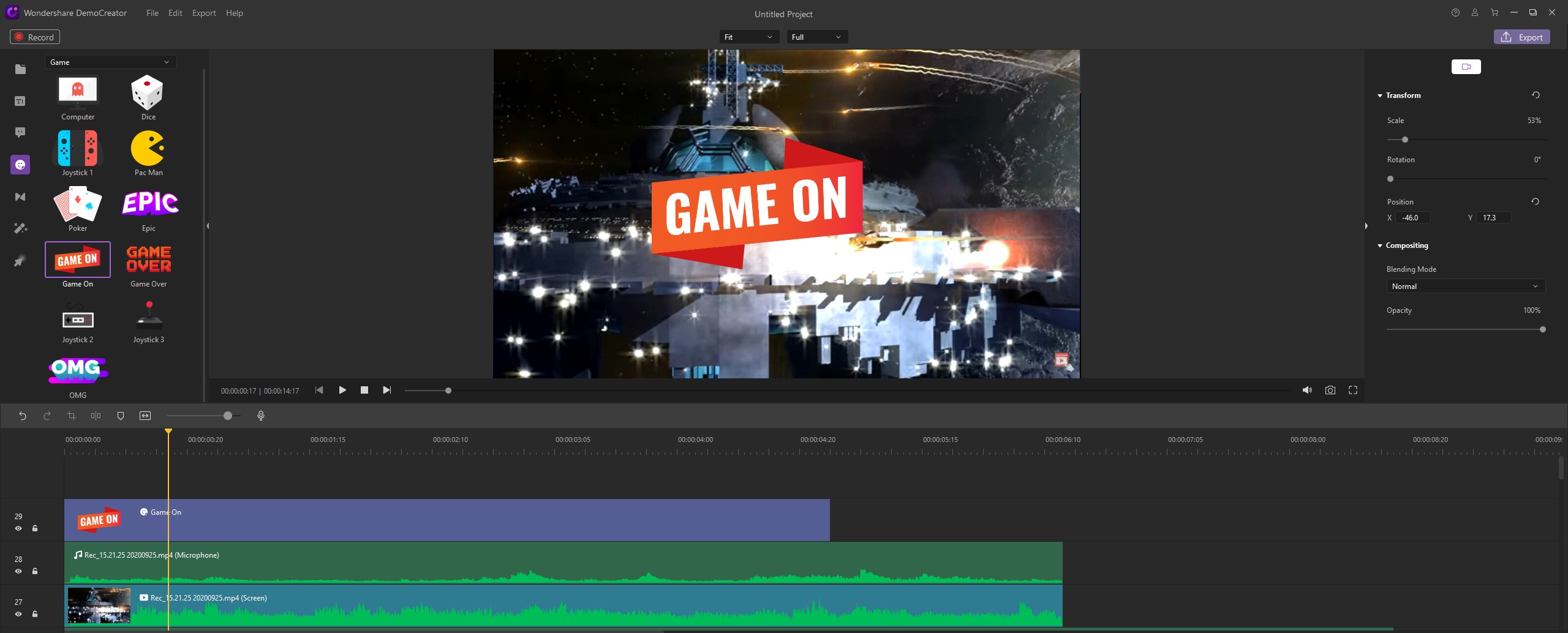The image size is (1568, 633).
Task: Fit timeline to window width icon
Action: [x=145, y=416]
